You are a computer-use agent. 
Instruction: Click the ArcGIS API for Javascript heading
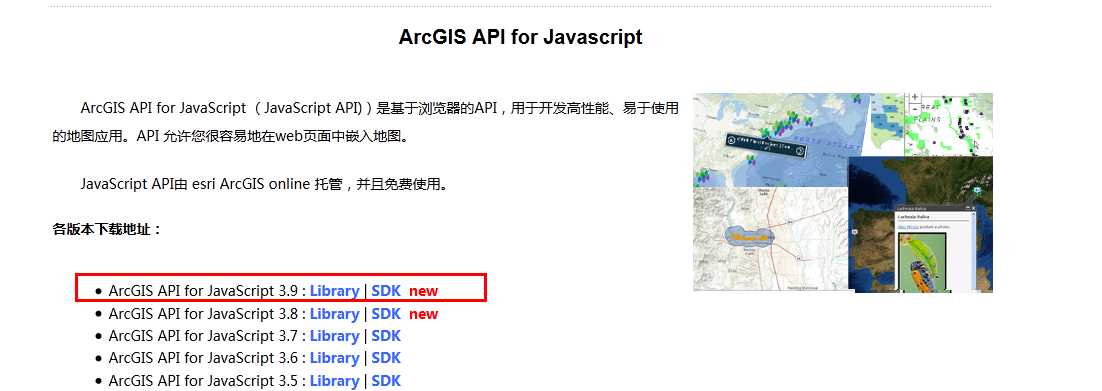click(x=520, y=37)
